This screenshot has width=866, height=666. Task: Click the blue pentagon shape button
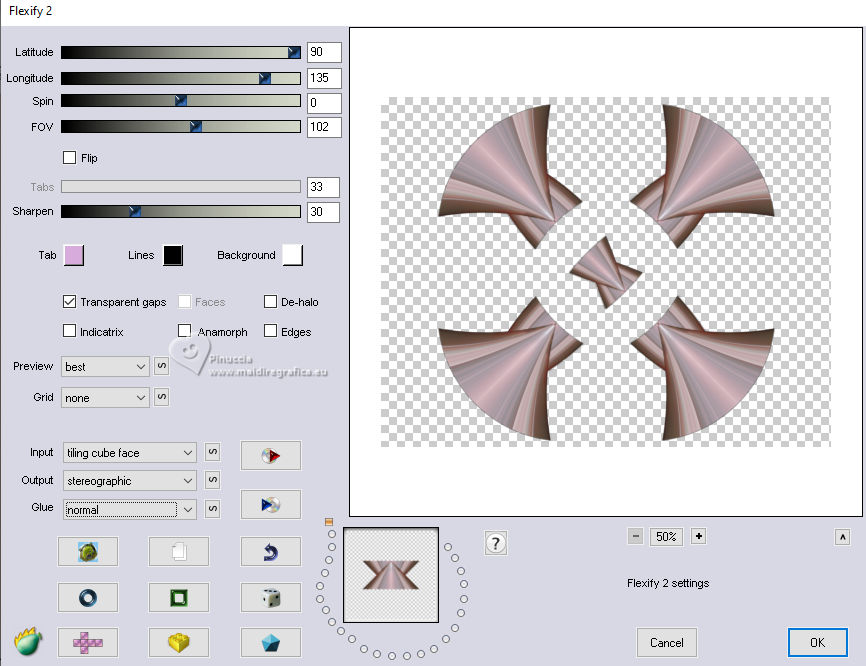[271, 642]
